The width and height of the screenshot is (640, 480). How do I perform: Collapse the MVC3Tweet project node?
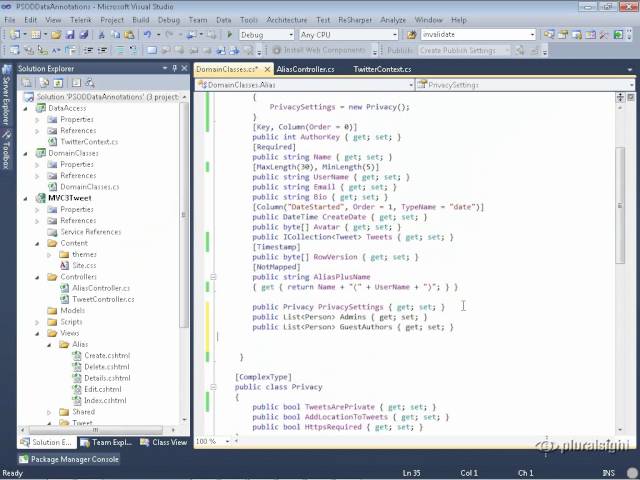(x=26, y=198)
